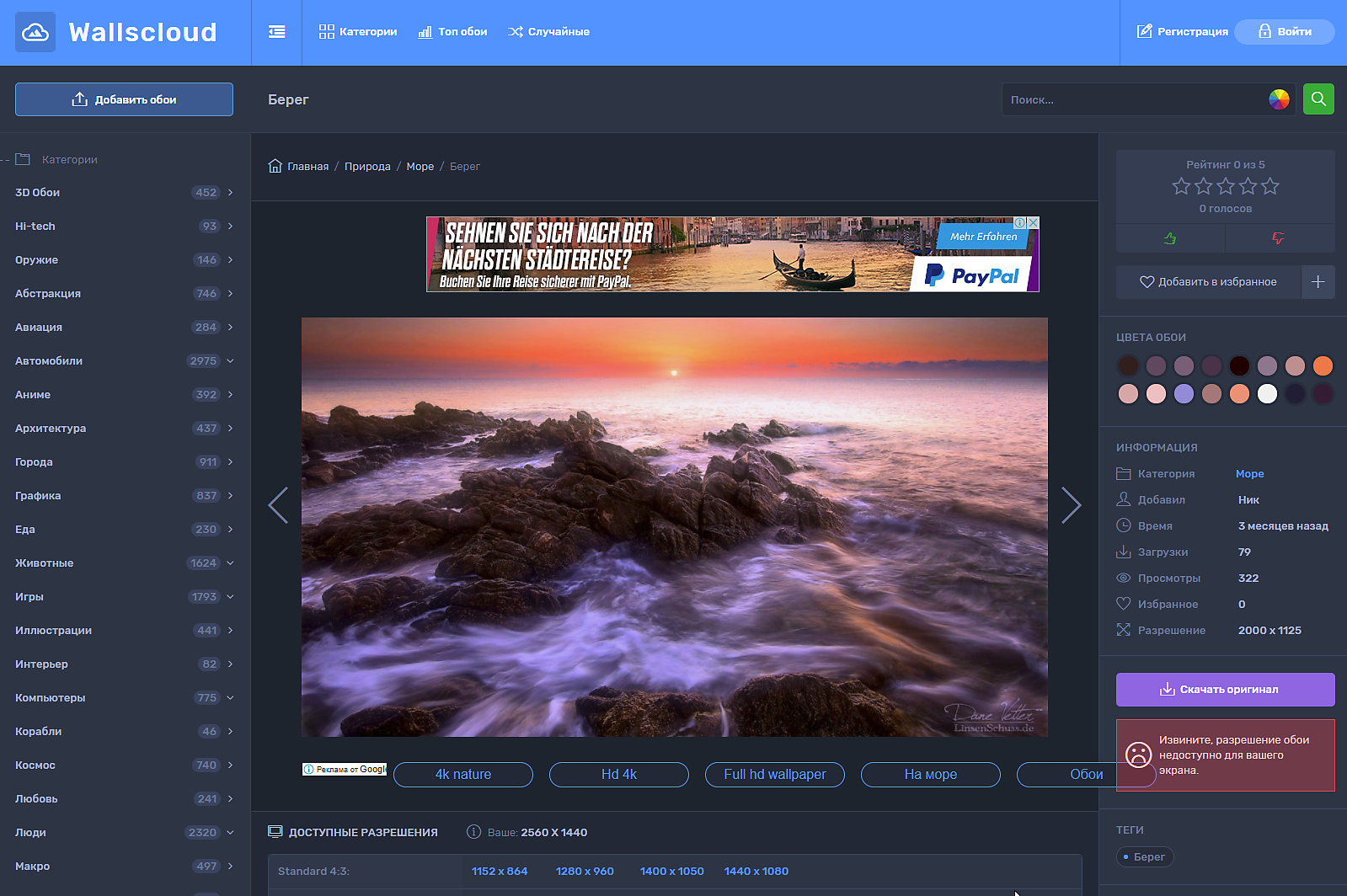
Task: Click the Wallscloud cloud logo icon
Action: tap(35, 32)
